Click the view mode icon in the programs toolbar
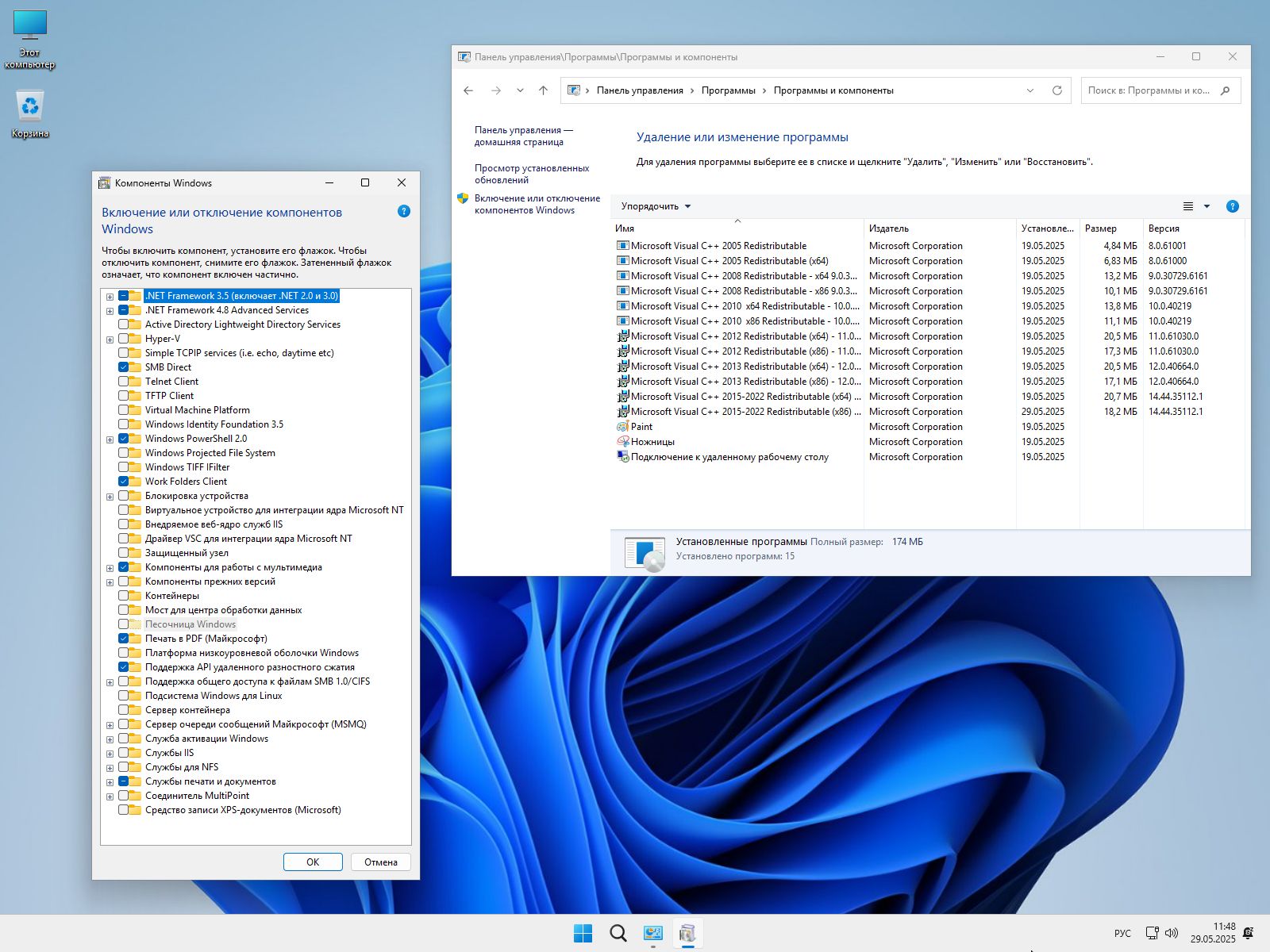The image size is (1270, 952). click(x=1188, y=206)
